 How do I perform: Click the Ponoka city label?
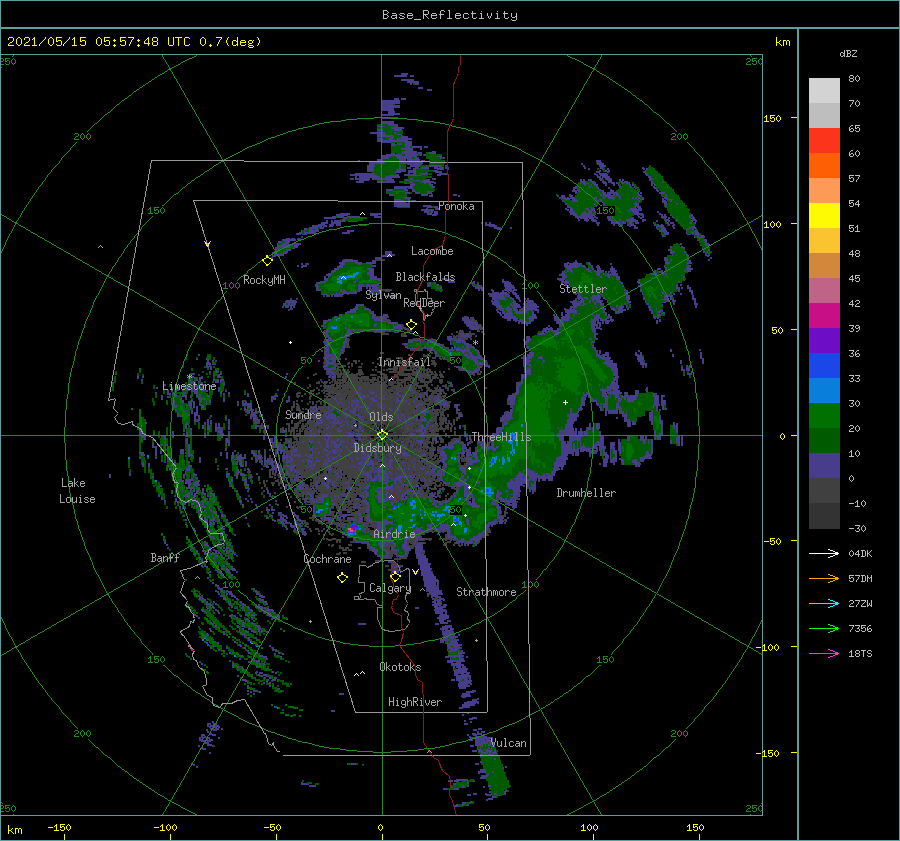click(x=456, y=206)
